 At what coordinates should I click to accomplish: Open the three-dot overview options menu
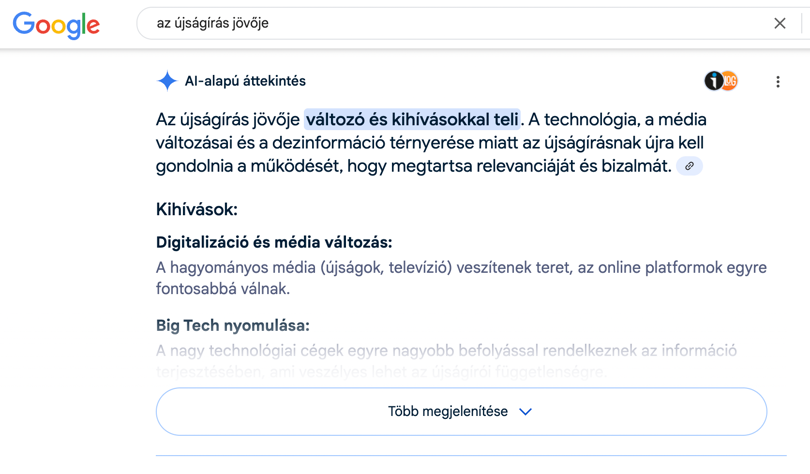(x=778, y=82)
